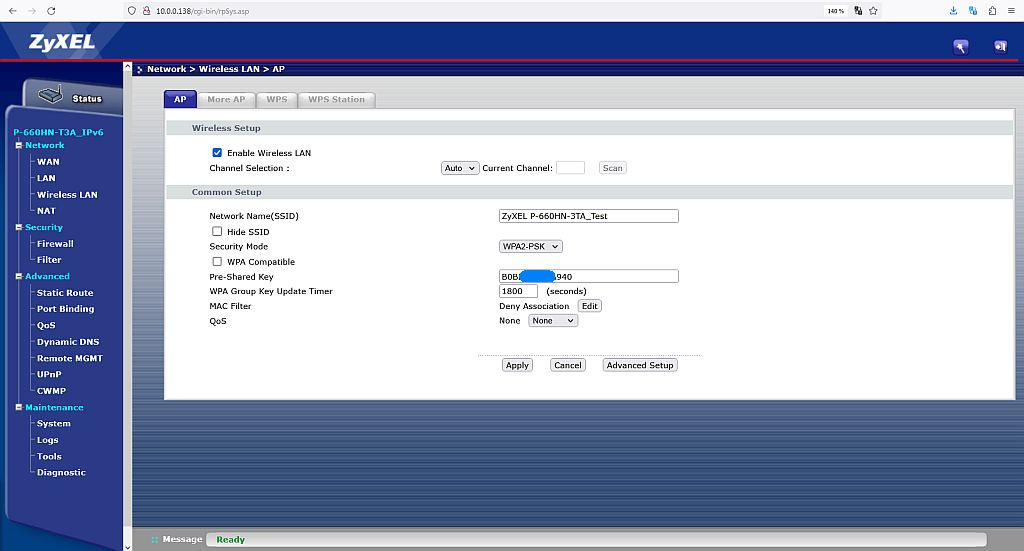
Task: Click the insecure connection padlock icon
Action: click(145, 10)
